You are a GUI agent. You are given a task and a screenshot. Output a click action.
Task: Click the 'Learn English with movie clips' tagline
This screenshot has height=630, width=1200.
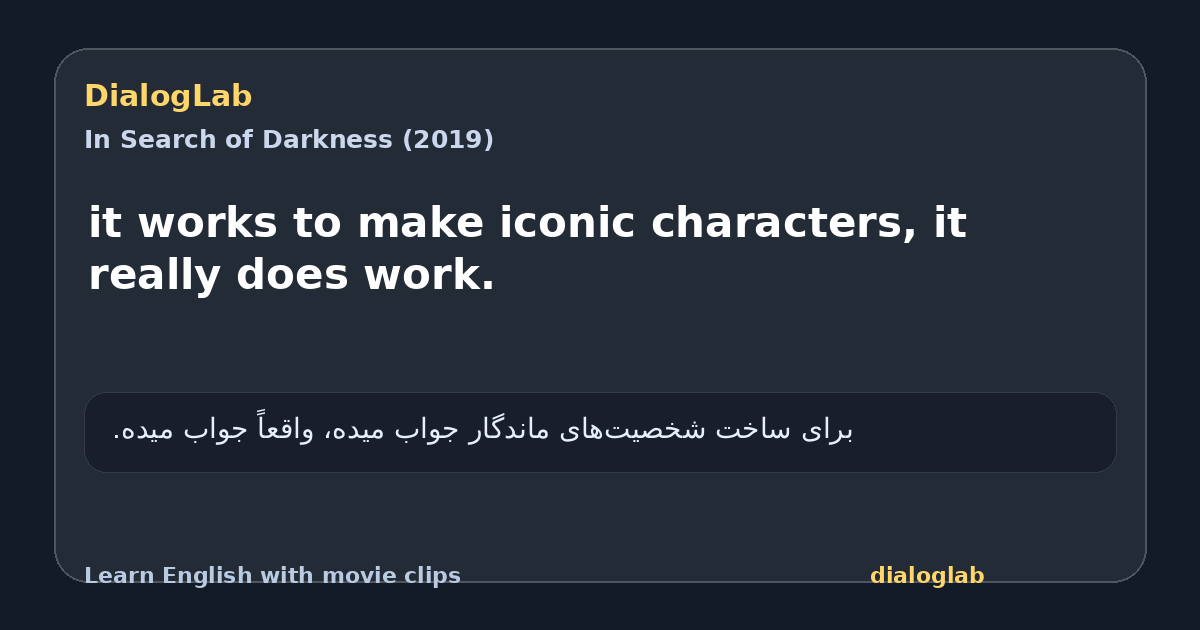click(x=272, y=576)
